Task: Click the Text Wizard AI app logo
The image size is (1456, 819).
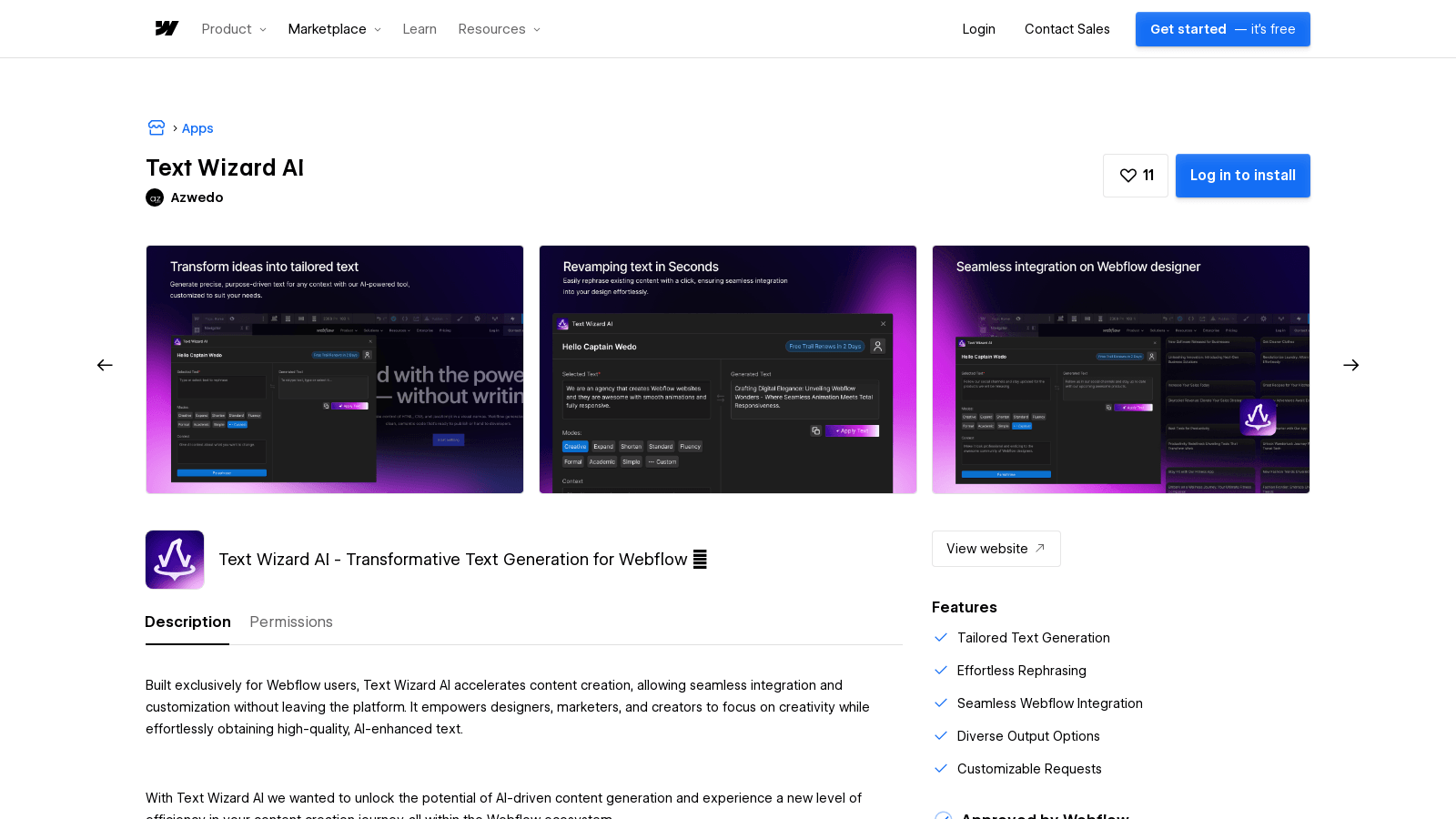Action: point(175,560)
